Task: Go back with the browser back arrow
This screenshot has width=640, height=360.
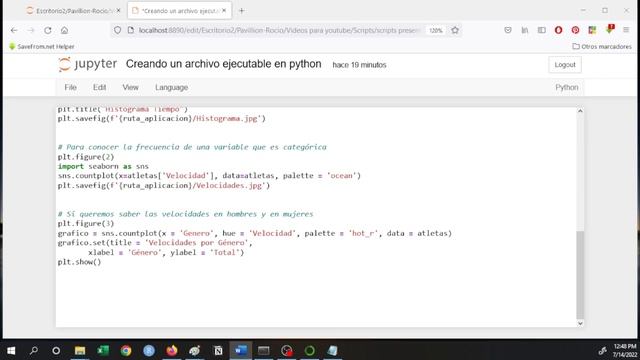Action: [14, 30]
